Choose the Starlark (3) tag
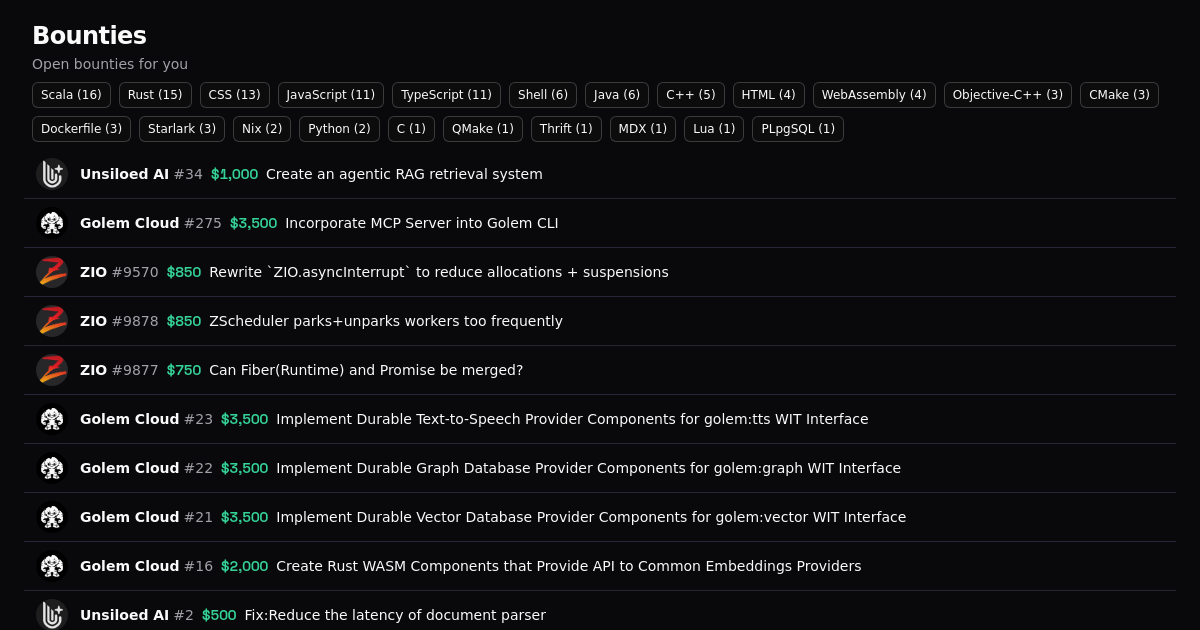 (x=182, y=129)
